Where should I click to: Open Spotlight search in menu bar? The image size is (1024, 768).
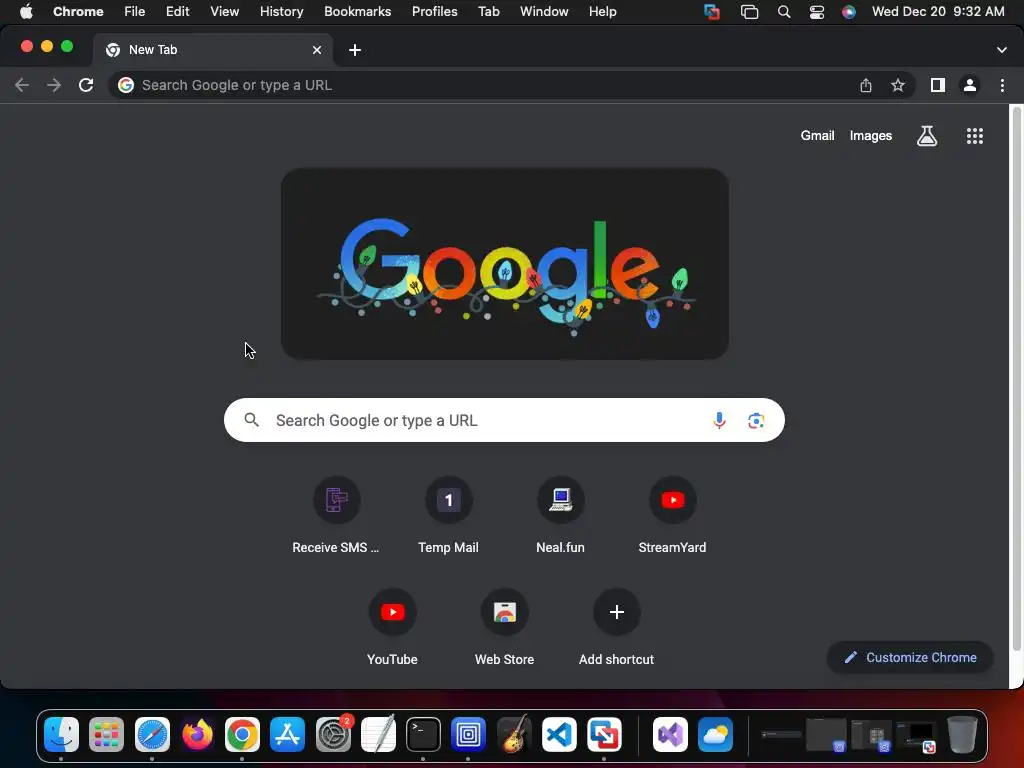click(784, 12)
